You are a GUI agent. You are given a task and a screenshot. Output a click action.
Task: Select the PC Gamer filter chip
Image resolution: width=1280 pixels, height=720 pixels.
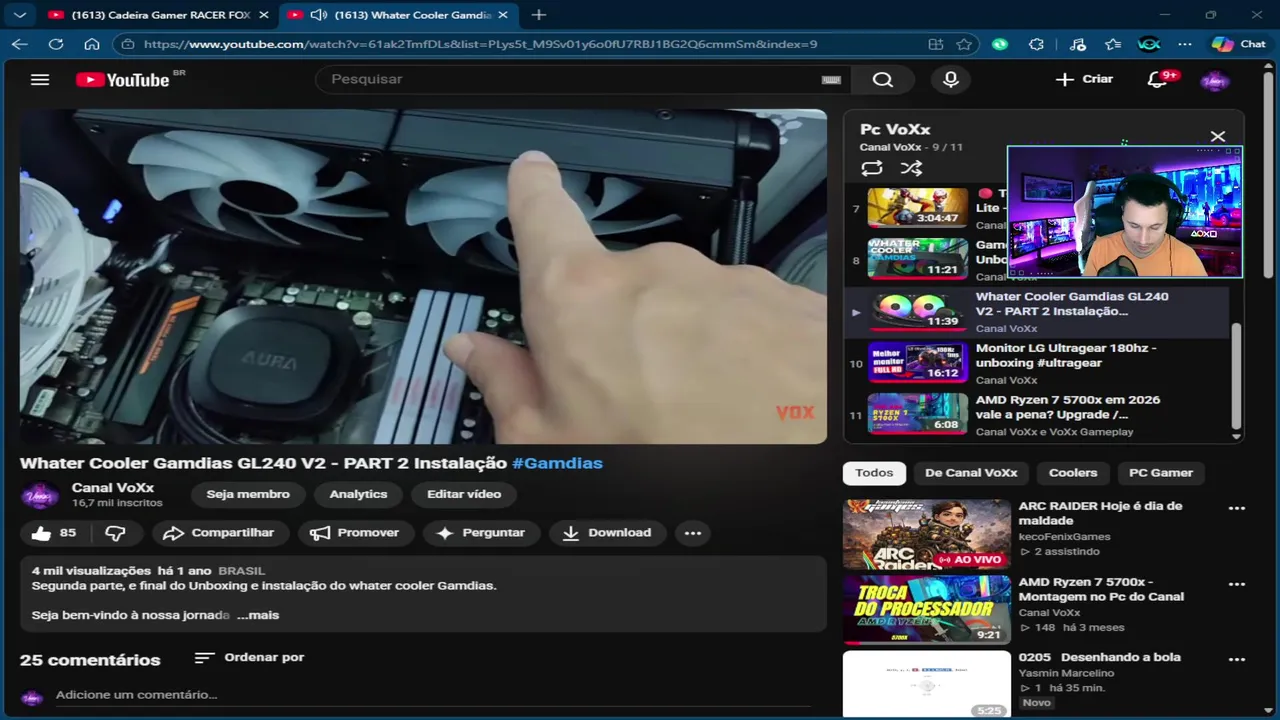click(1161, 473)
